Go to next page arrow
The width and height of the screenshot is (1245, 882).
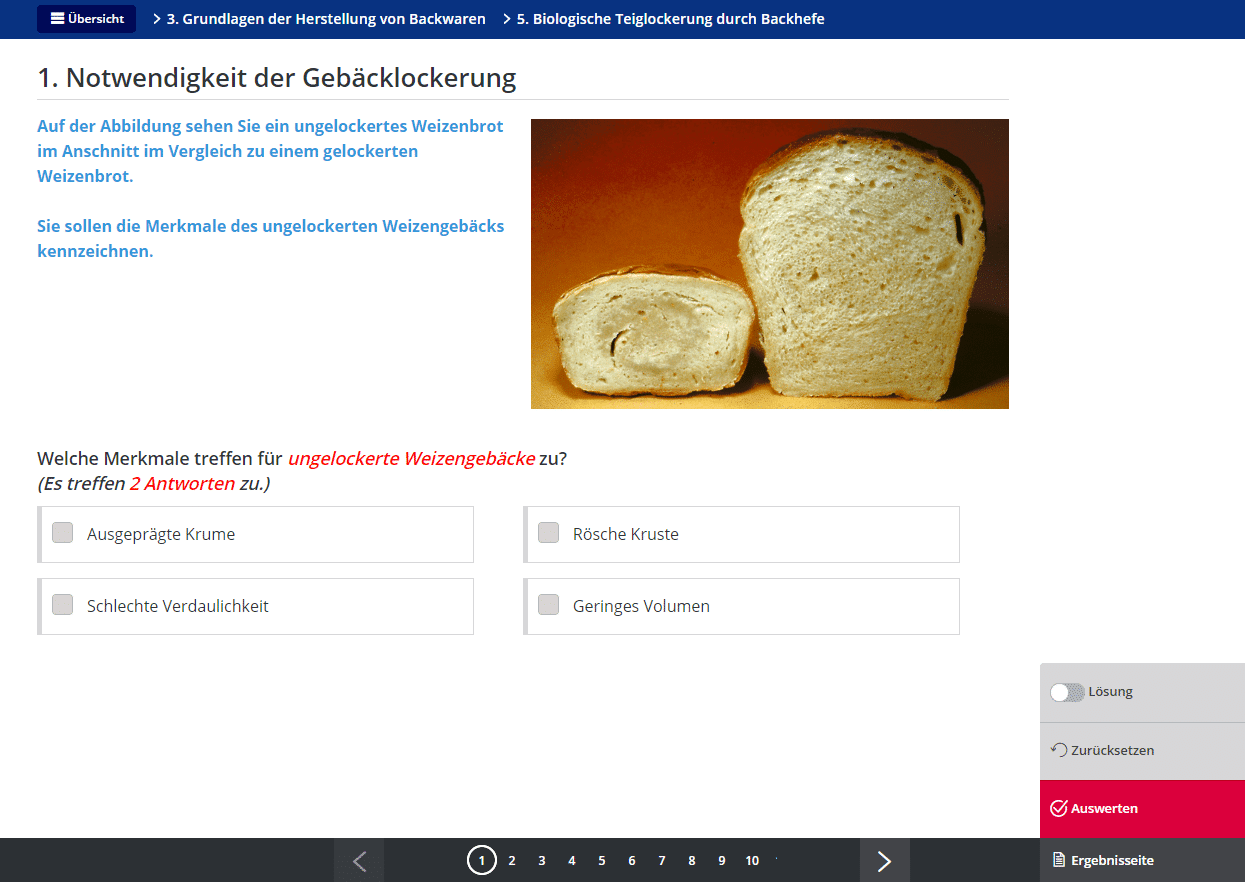pos(884,860)
